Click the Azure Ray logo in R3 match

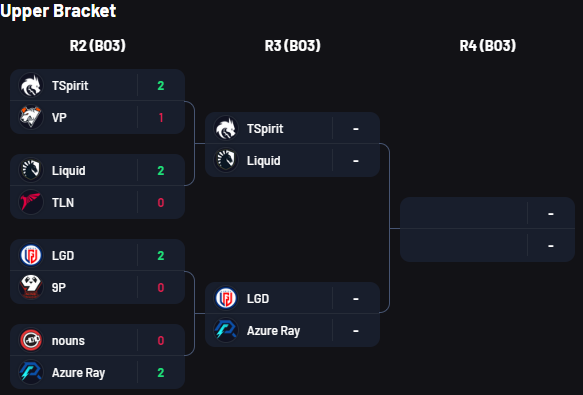226,330
